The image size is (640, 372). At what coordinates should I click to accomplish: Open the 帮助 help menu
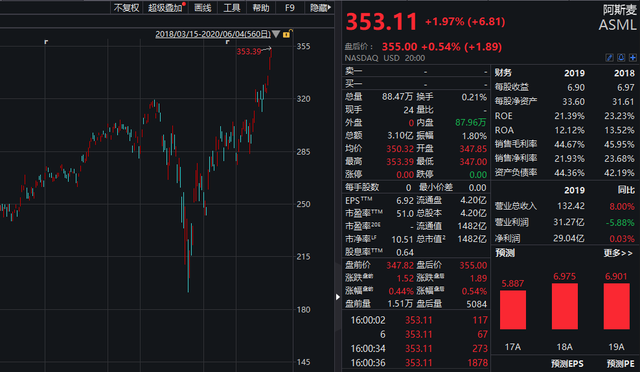pyautogui.click(x=261, y=8)
